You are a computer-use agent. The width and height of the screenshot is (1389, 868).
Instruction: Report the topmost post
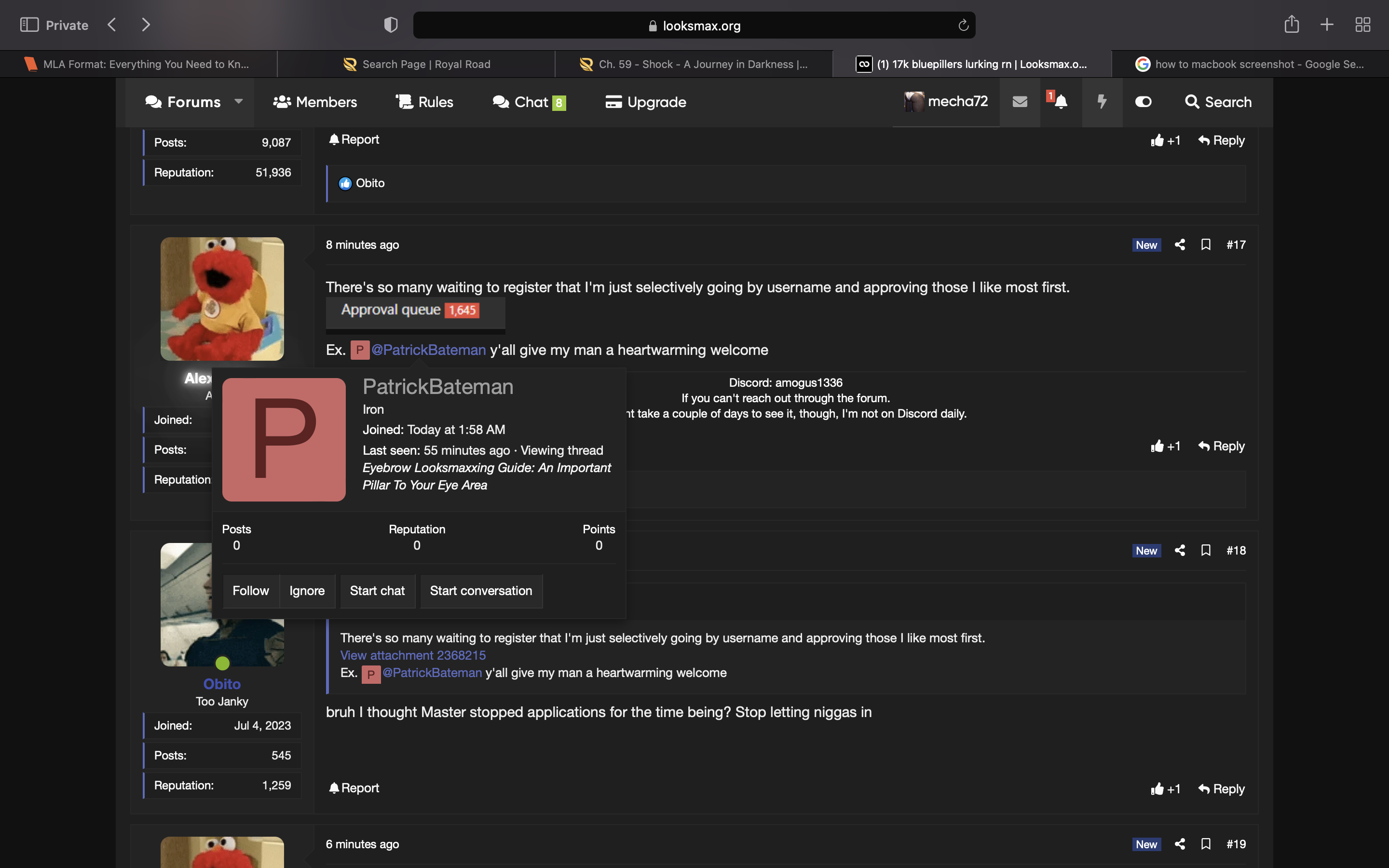[354, 139]
